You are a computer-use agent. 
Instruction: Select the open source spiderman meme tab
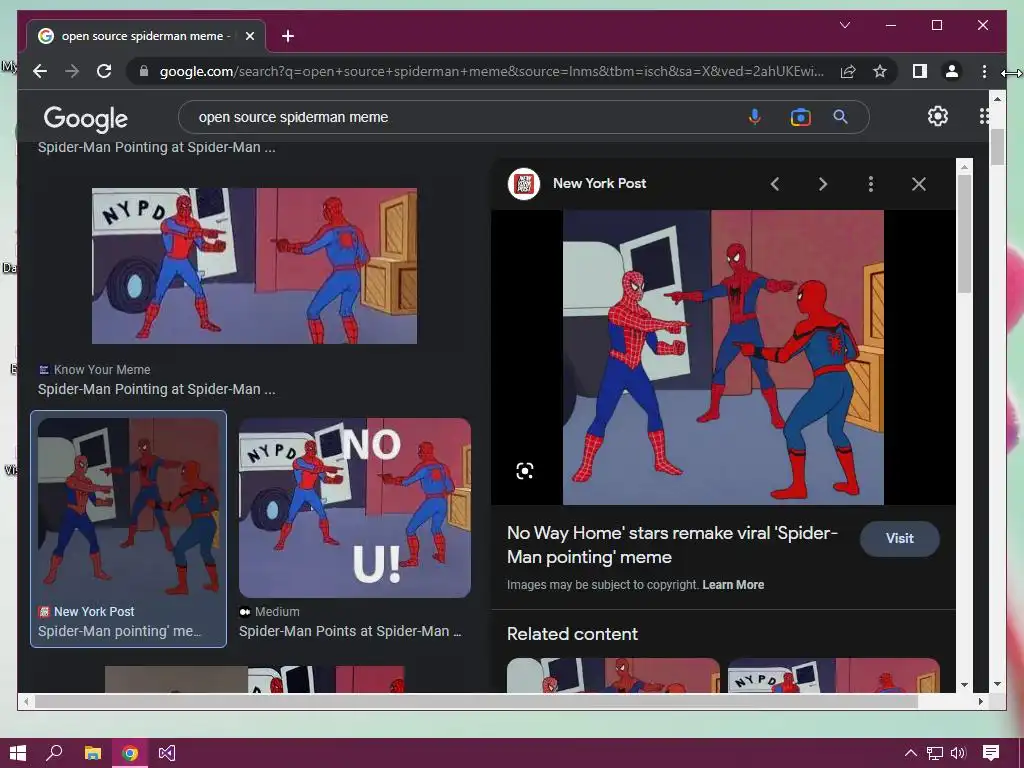tap(145, 36)
